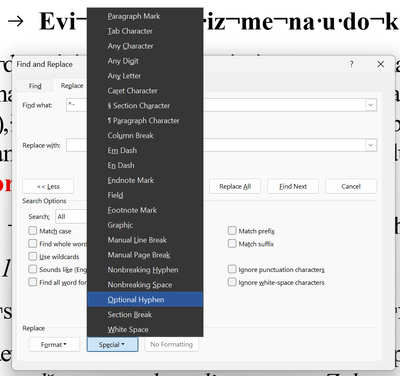Toggle the Sounds like checkbox

[33, 269]
